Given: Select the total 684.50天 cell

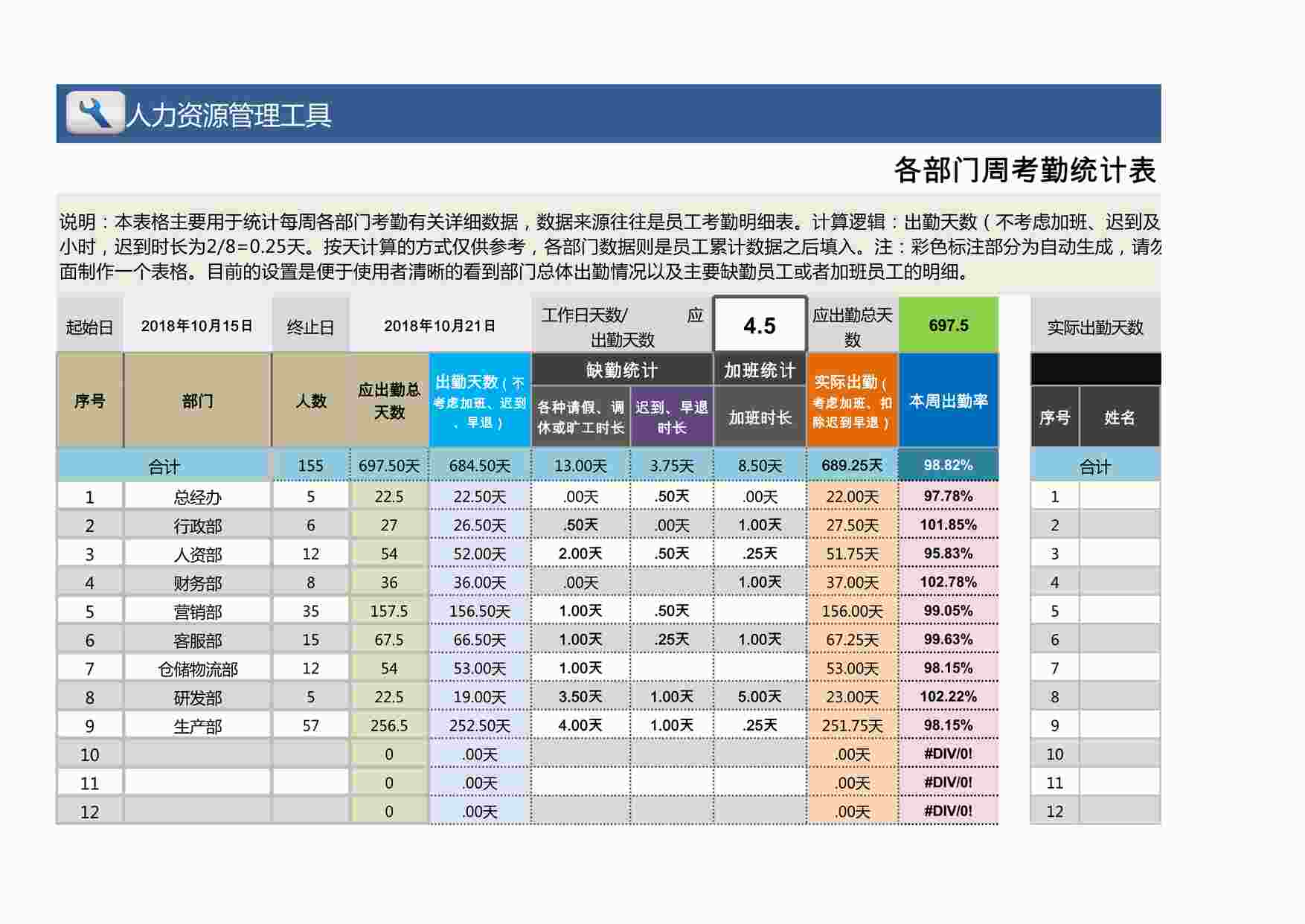Looking at the screenshot, I should tap(480, 466).
